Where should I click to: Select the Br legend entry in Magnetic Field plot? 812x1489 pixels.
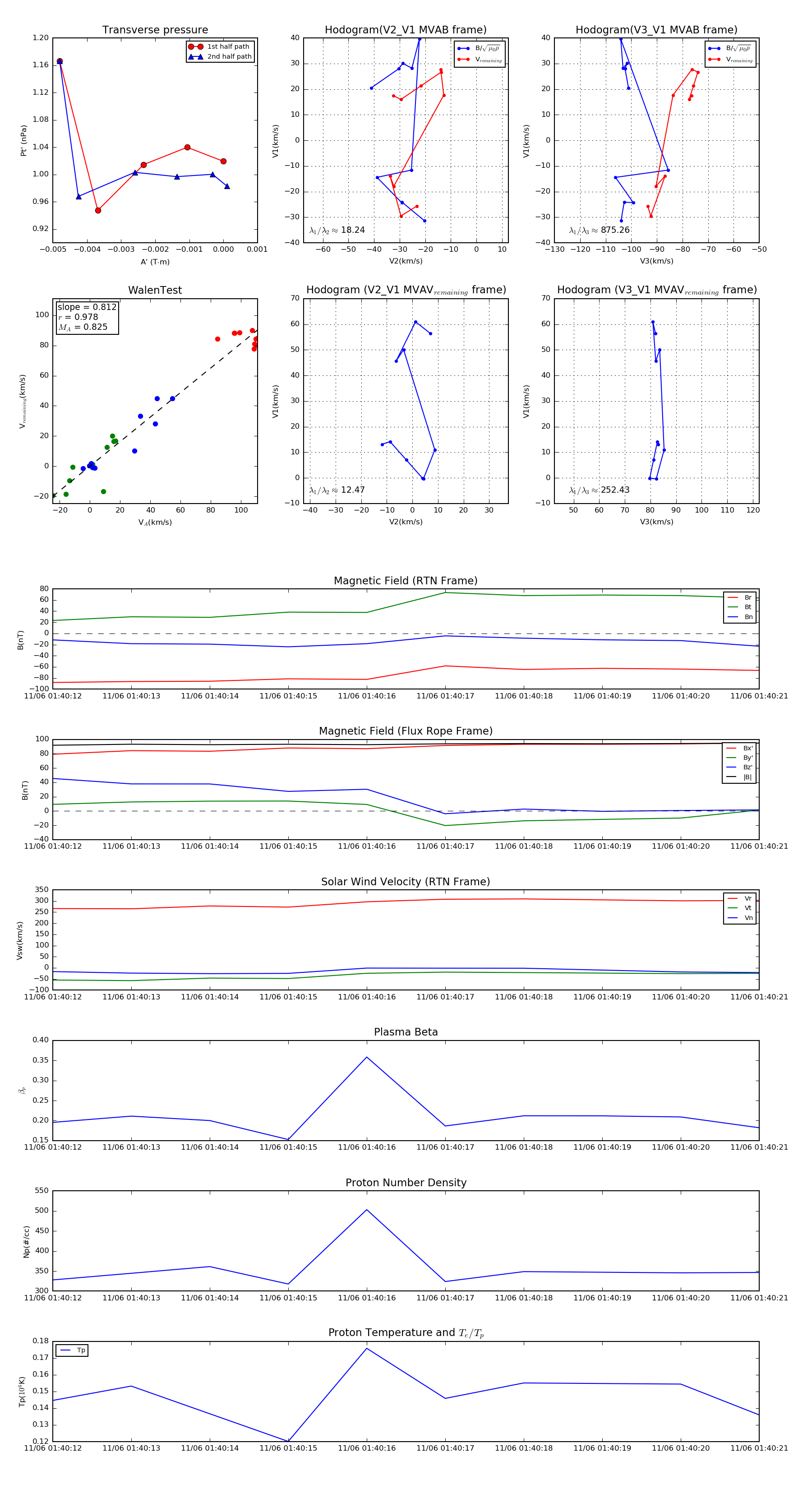(x=740, y=598)
